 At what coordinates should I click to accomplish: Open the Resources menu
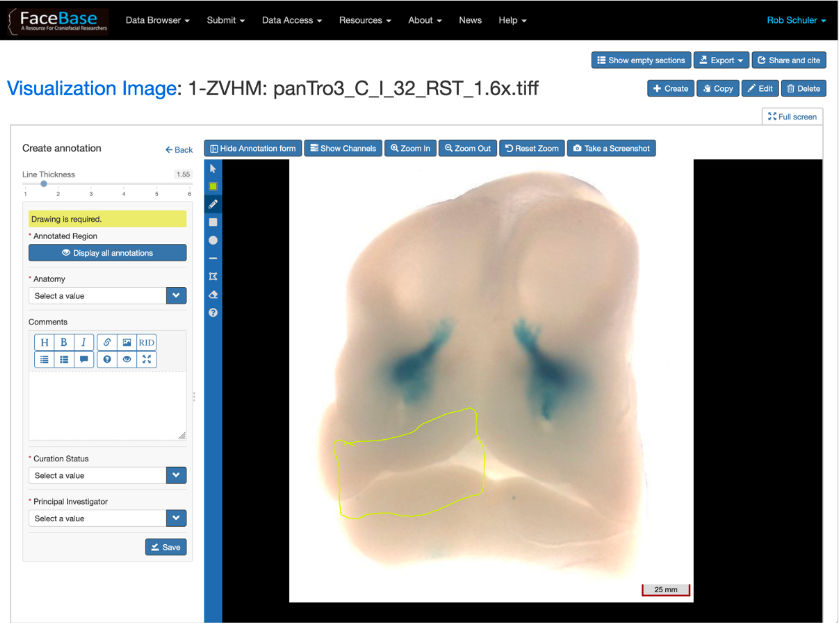tap(364, 20)
